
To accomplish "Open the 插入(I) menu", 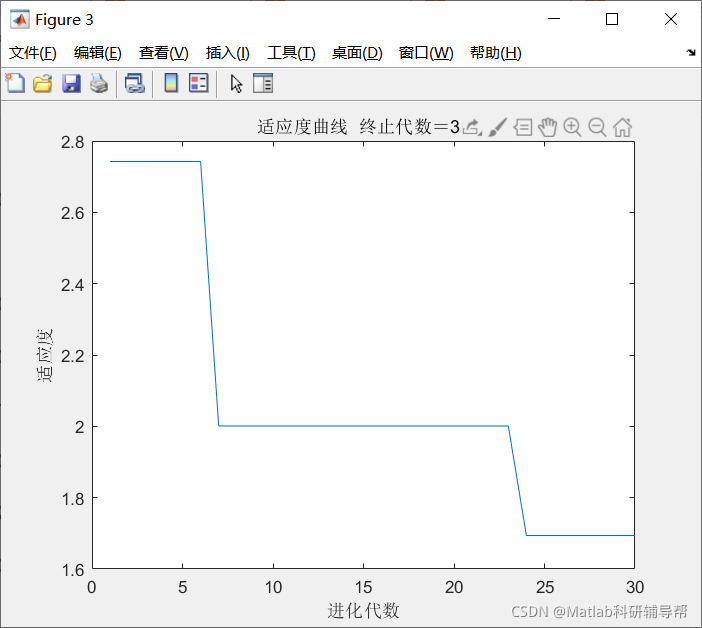I will point(227,53).
